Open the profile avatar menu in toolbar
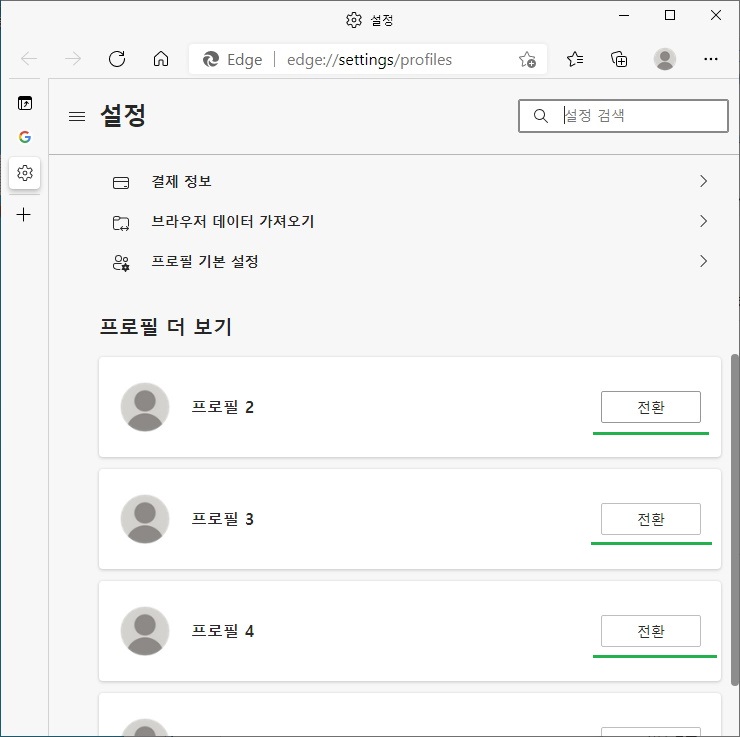The image size is (740, 737). [x=664, y=59]
